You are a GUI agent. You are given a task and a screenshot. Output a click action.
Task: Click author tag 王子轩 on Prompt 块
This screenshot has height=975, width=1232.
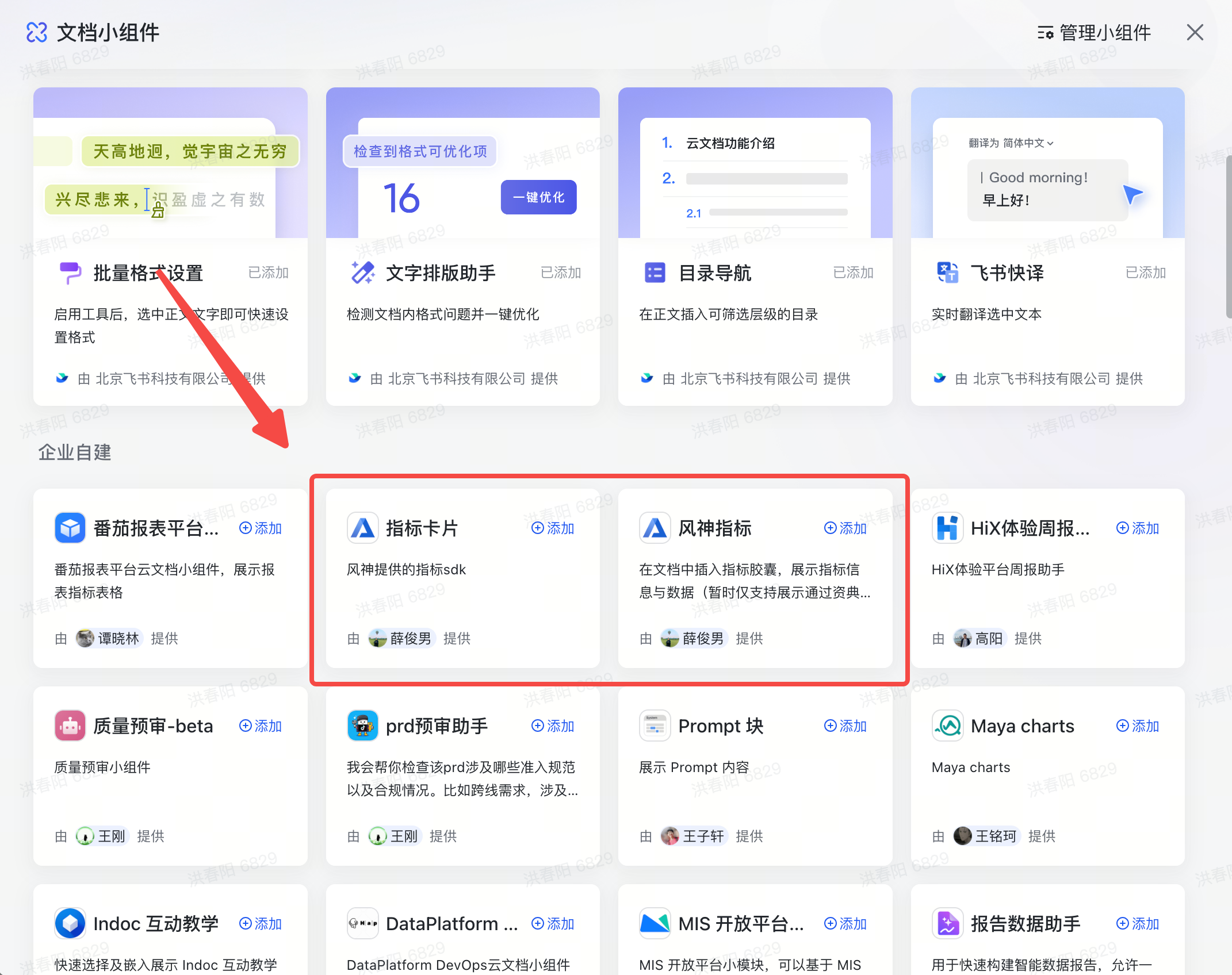694,836
